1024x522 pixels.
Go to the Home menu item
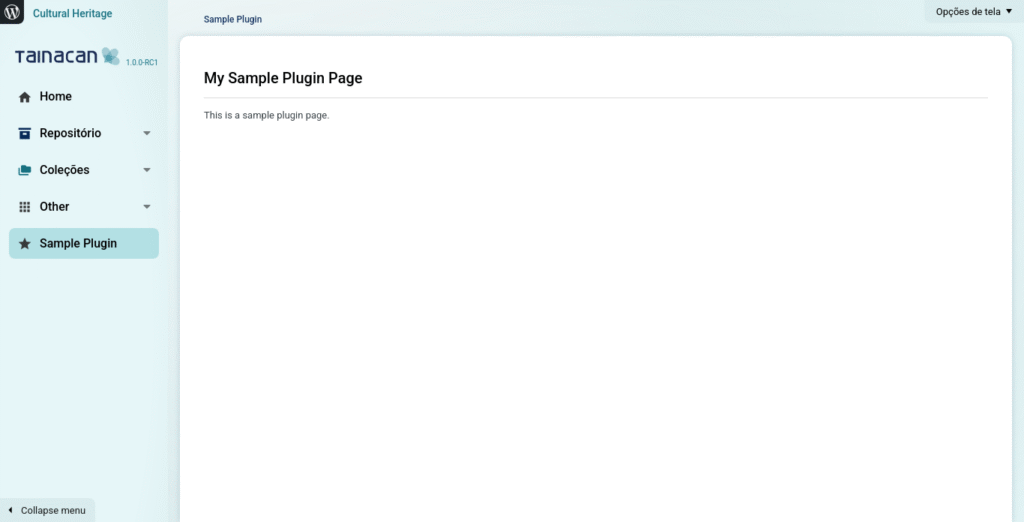coord(56,97)
